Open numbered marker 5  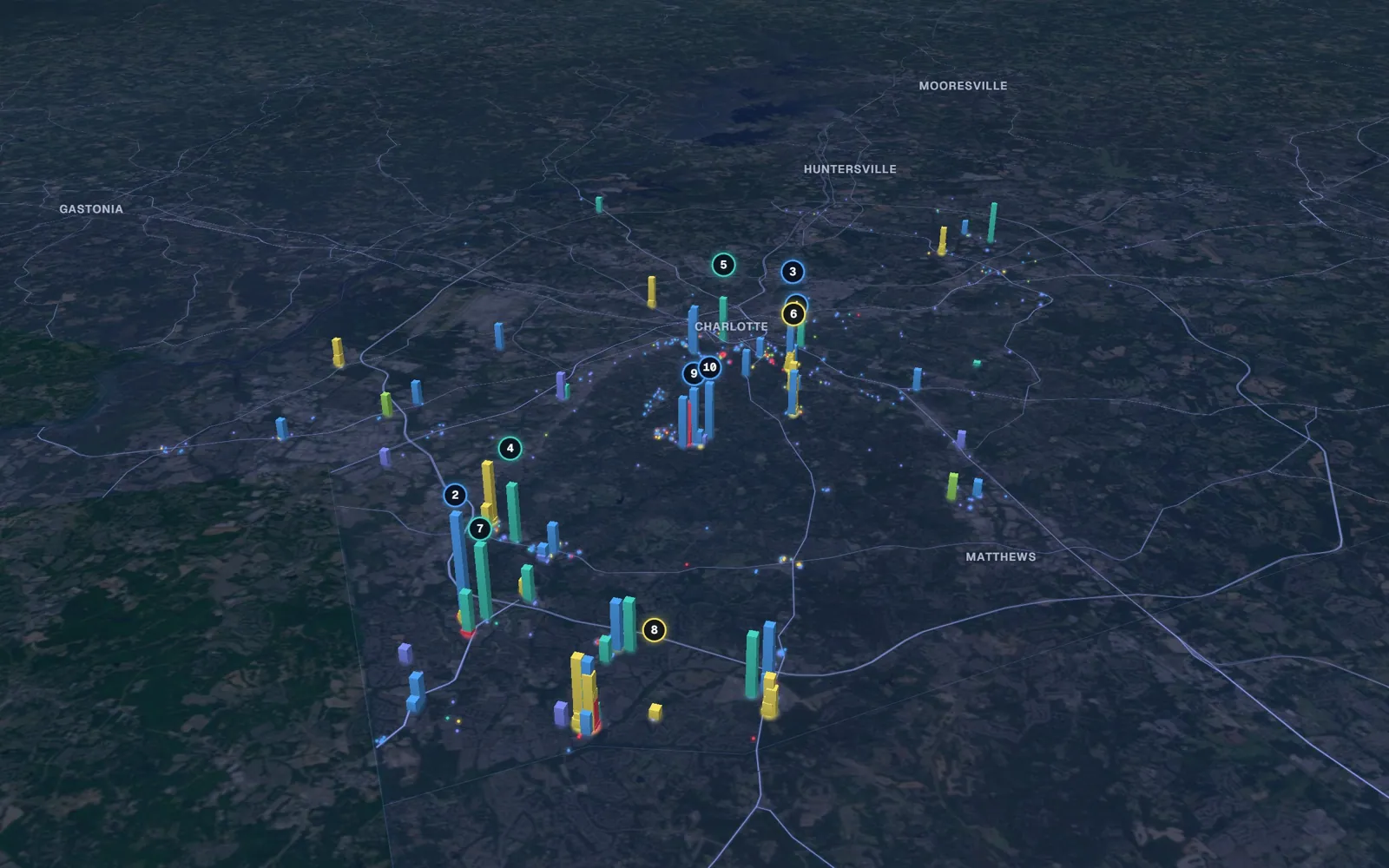click(x=723, y=265)
